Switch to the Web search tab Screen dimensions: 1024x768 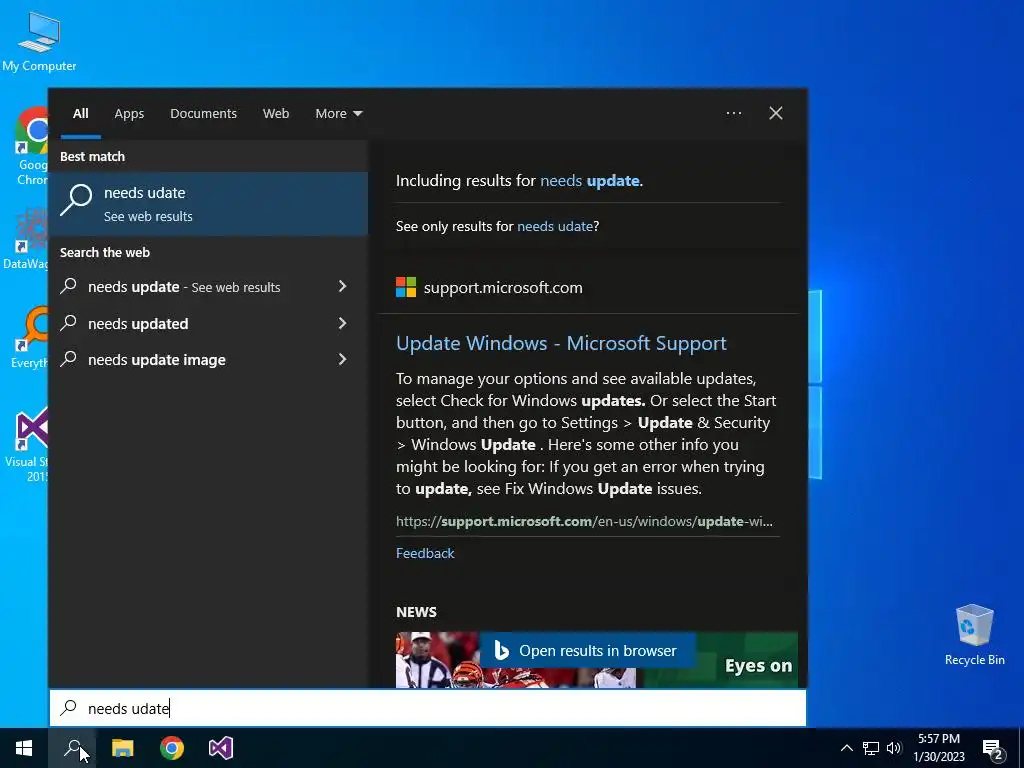click(276, 114)
